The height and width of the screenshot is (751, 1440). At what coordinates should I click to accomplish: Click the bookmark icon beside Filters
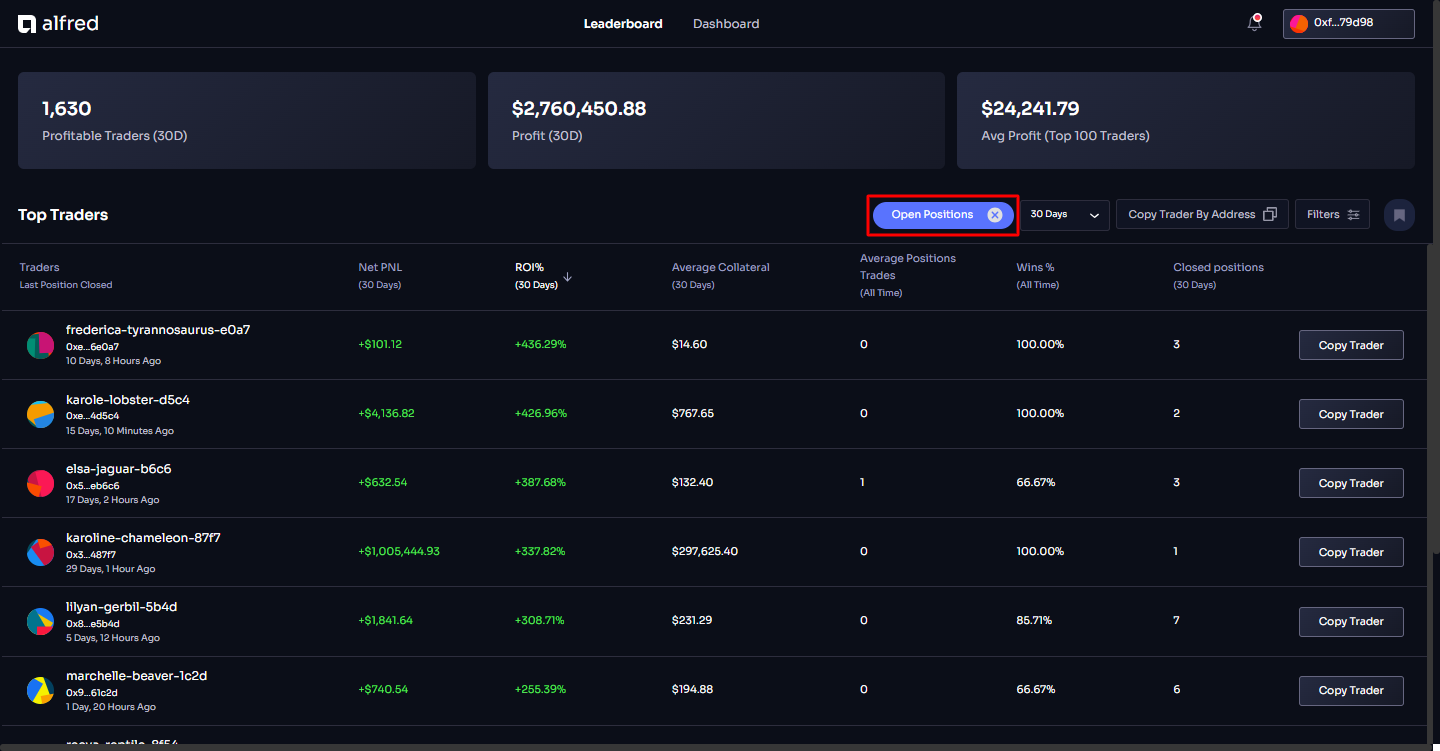point(1399,215)
